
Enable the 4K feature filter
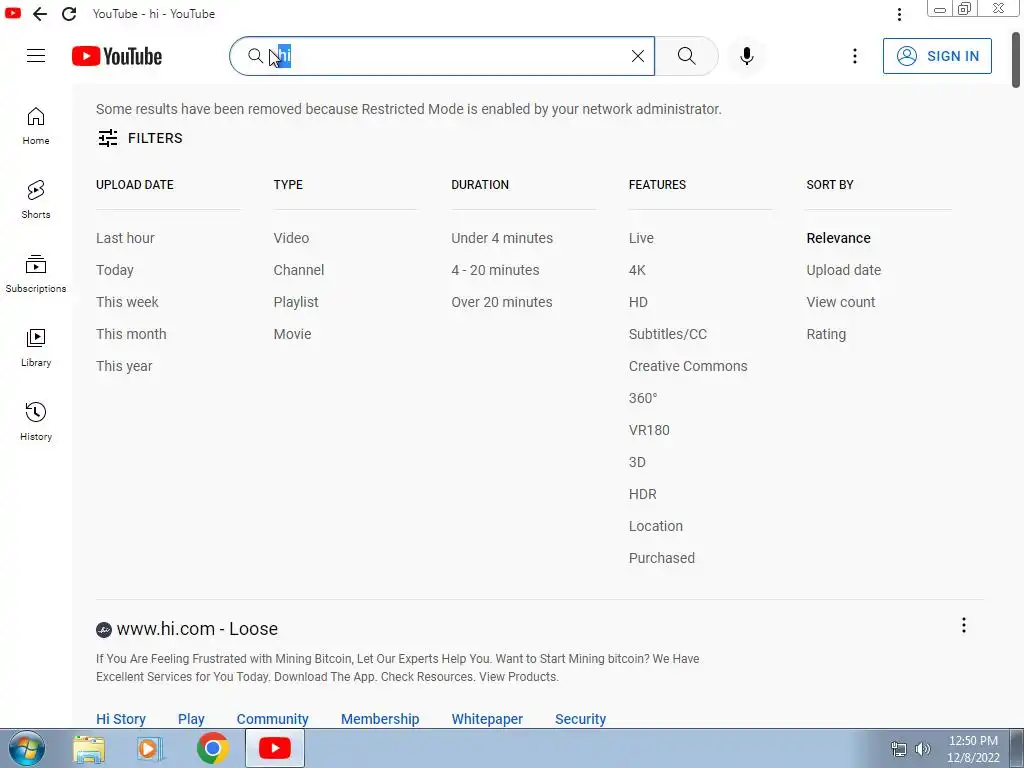pyautogui.click(x=637, y=270)
